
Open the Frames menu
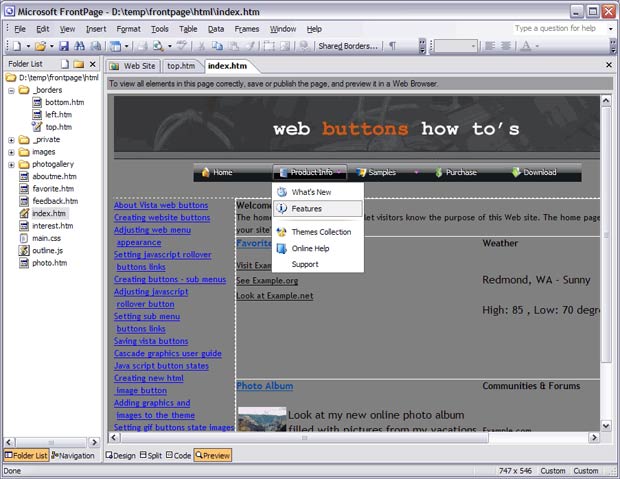(x=246, y=29)
